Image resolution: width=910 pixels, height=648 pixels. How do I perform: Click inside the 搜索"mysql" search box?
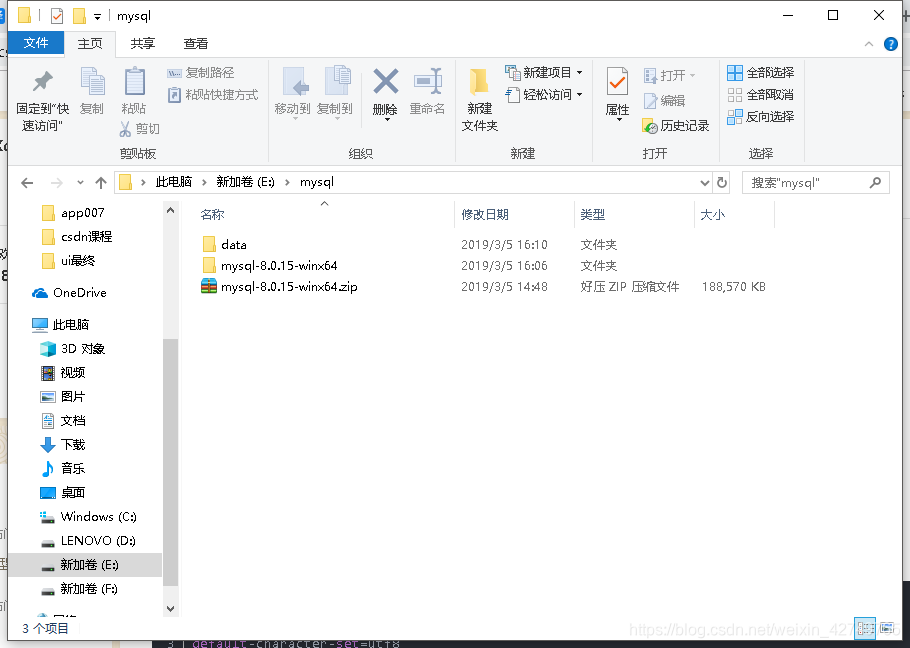810,182
